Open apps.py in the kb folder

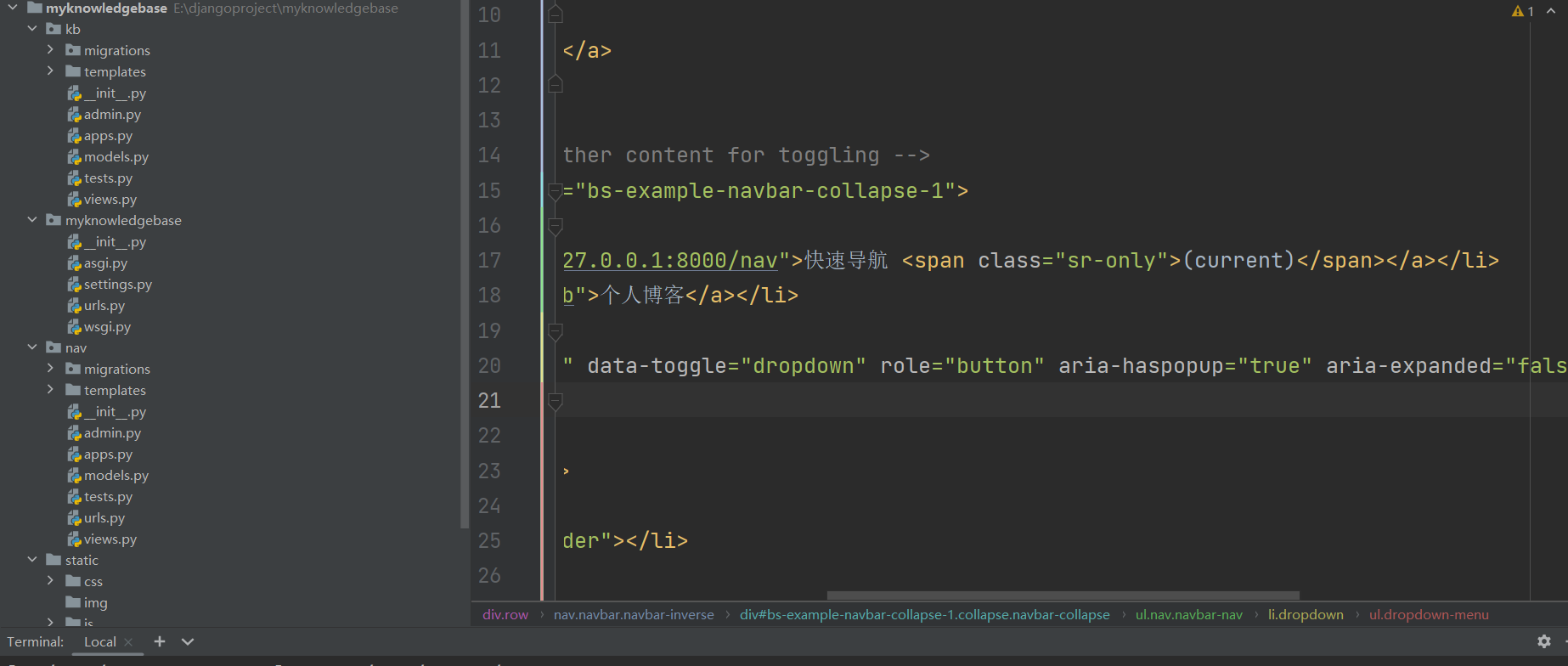[108, 135]
